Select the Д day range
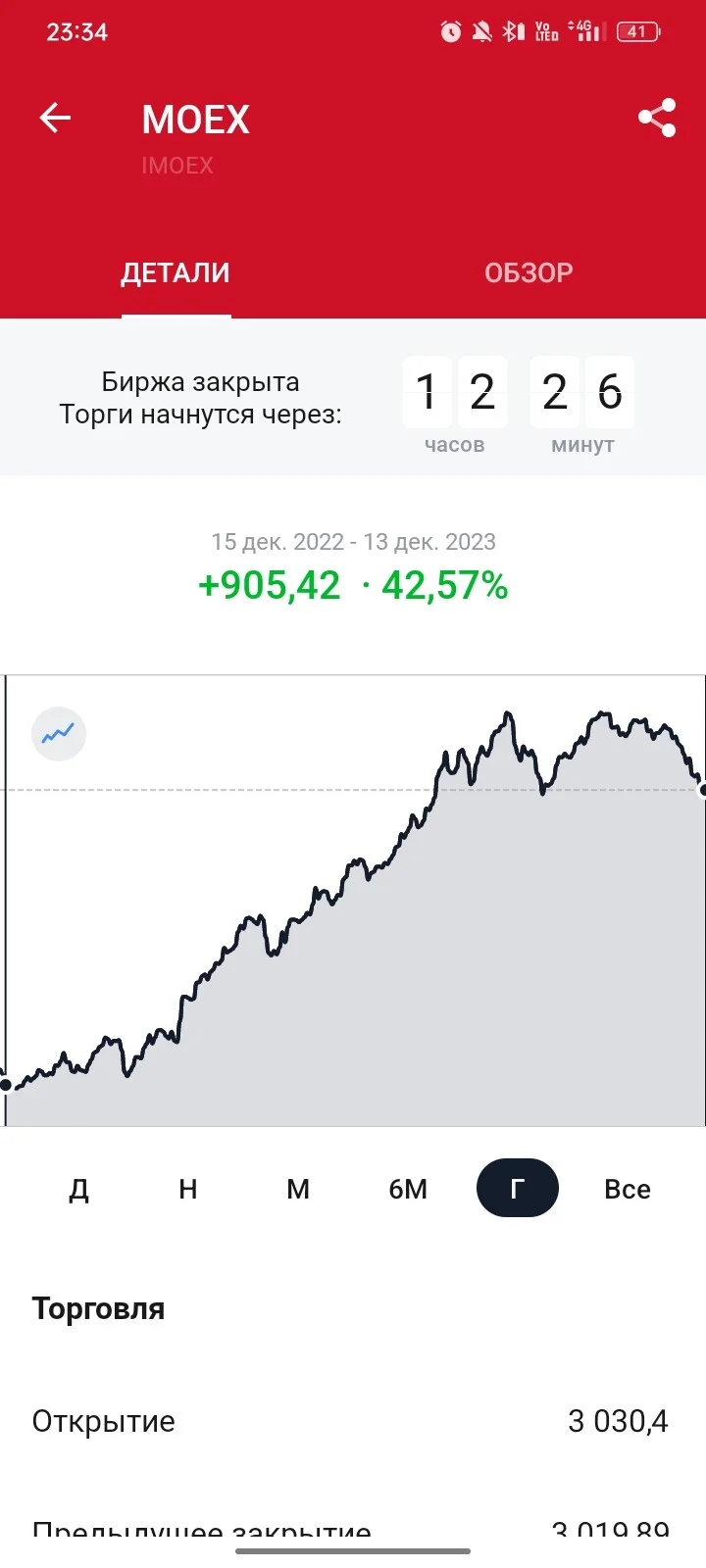706x1568 pixels. (x=78, y=1189)
